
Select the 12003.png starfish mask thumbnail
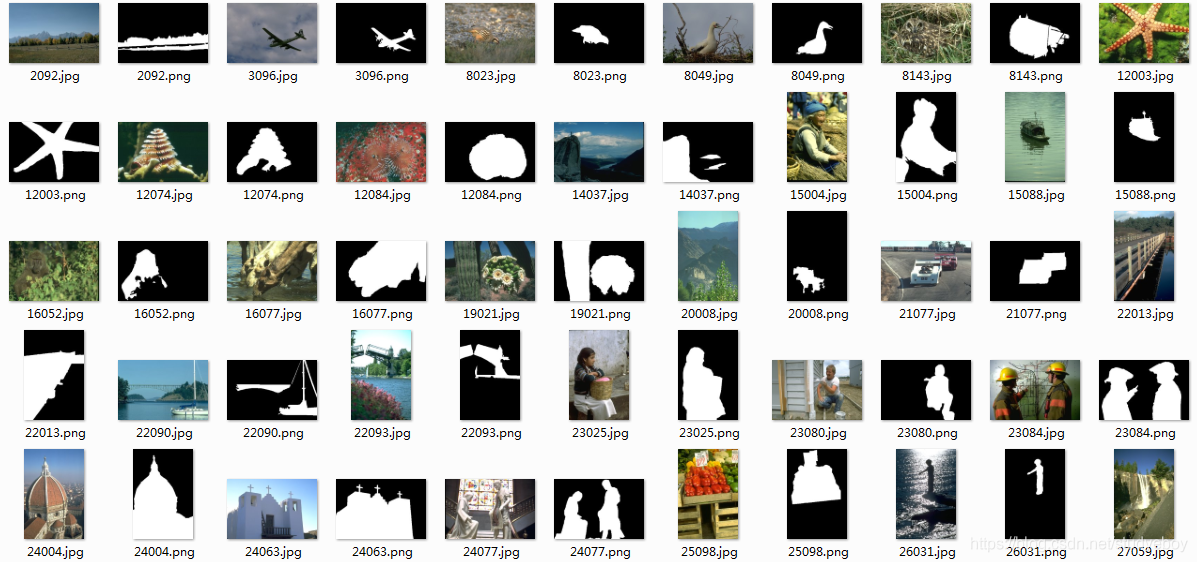[x=53, y=152]
